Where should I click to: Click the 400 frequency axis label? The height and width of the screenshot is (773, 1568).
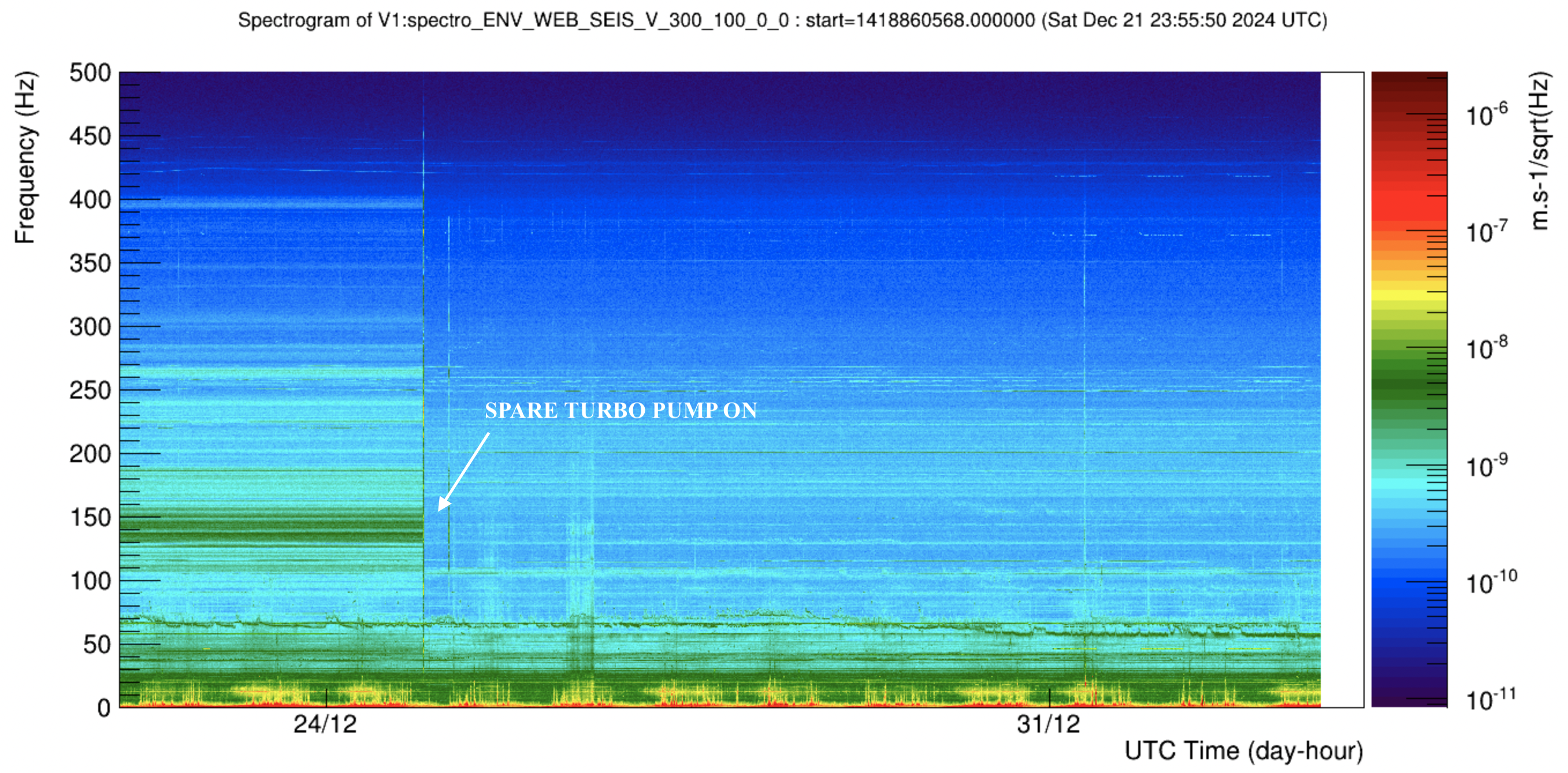(x=90, y=200)
